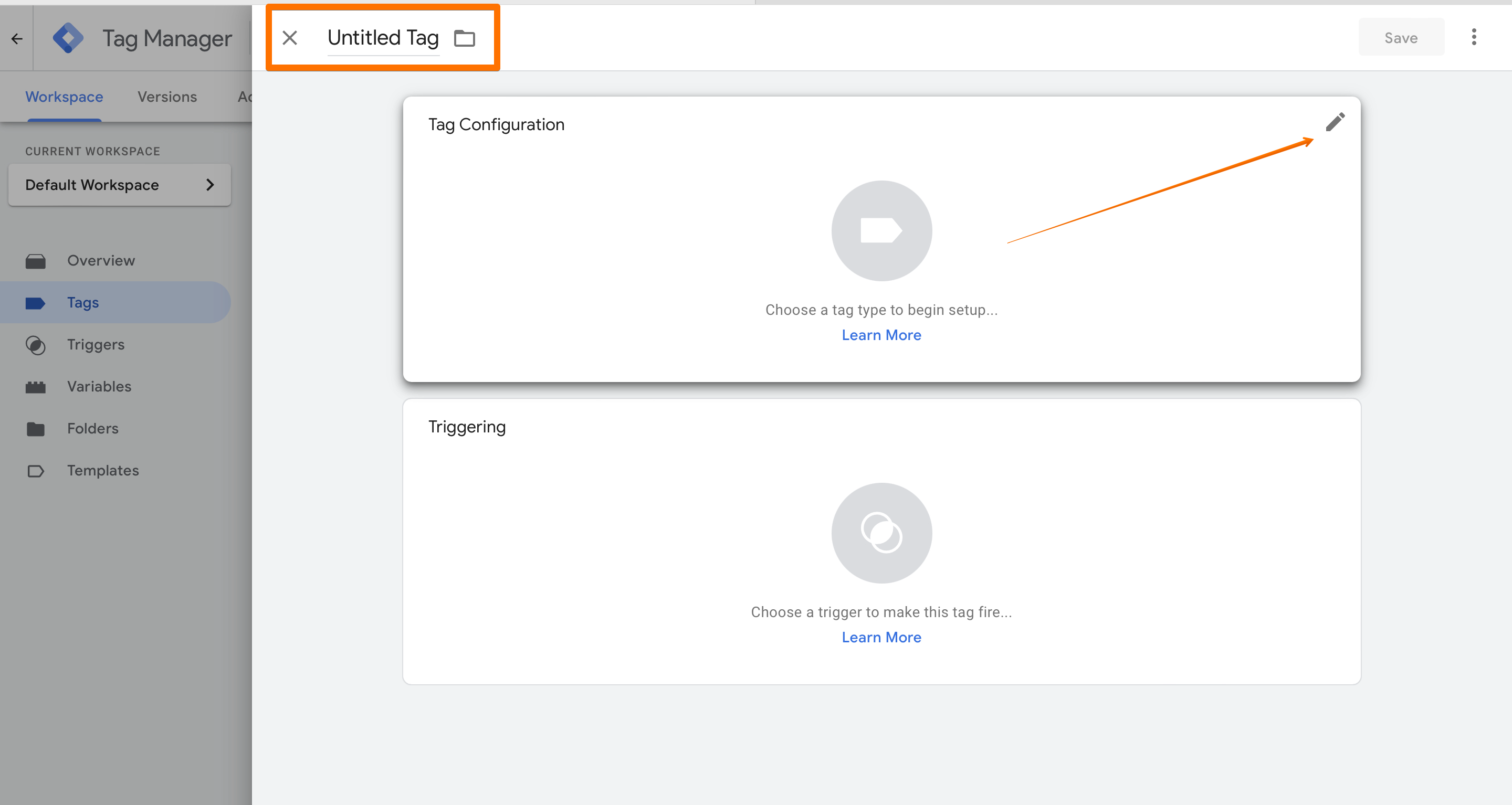Select Folders from the sidebar
The height and width of the screenshot is (805, 1512).
[x=92, y=428]
